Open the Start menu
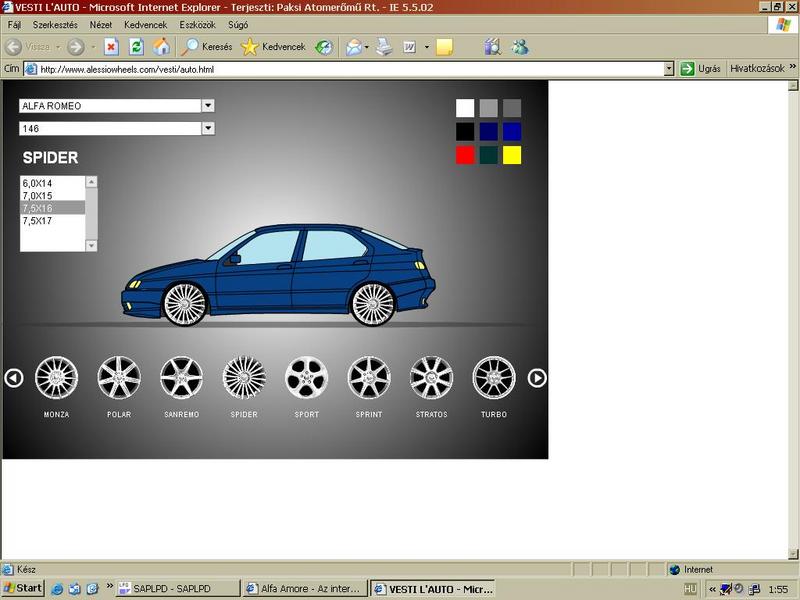 pyautogui.click(x=23, y=588)
